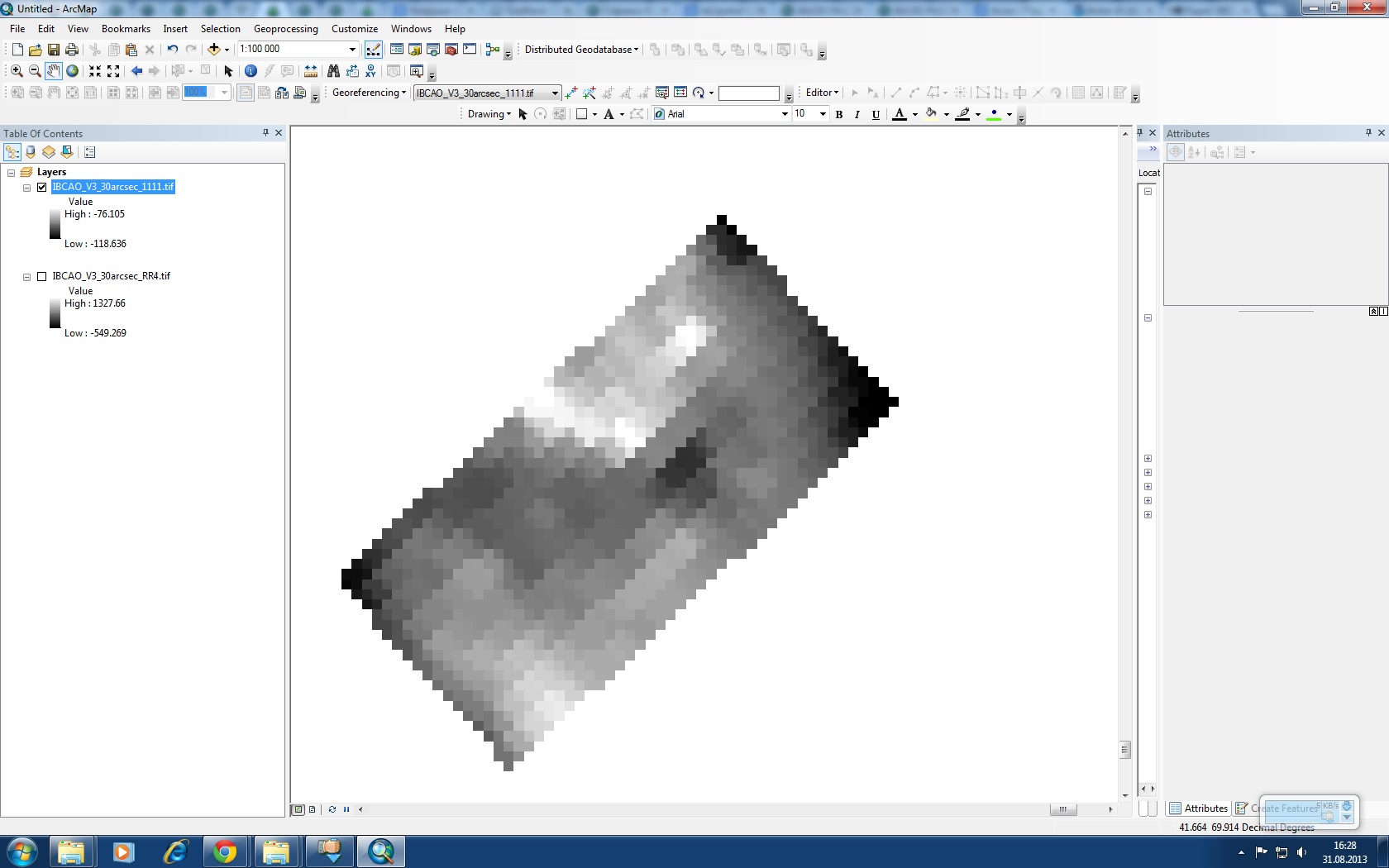Toggle List By Drawing Order view
Viewport: 1389px width, 868px height.
point(12,152)
